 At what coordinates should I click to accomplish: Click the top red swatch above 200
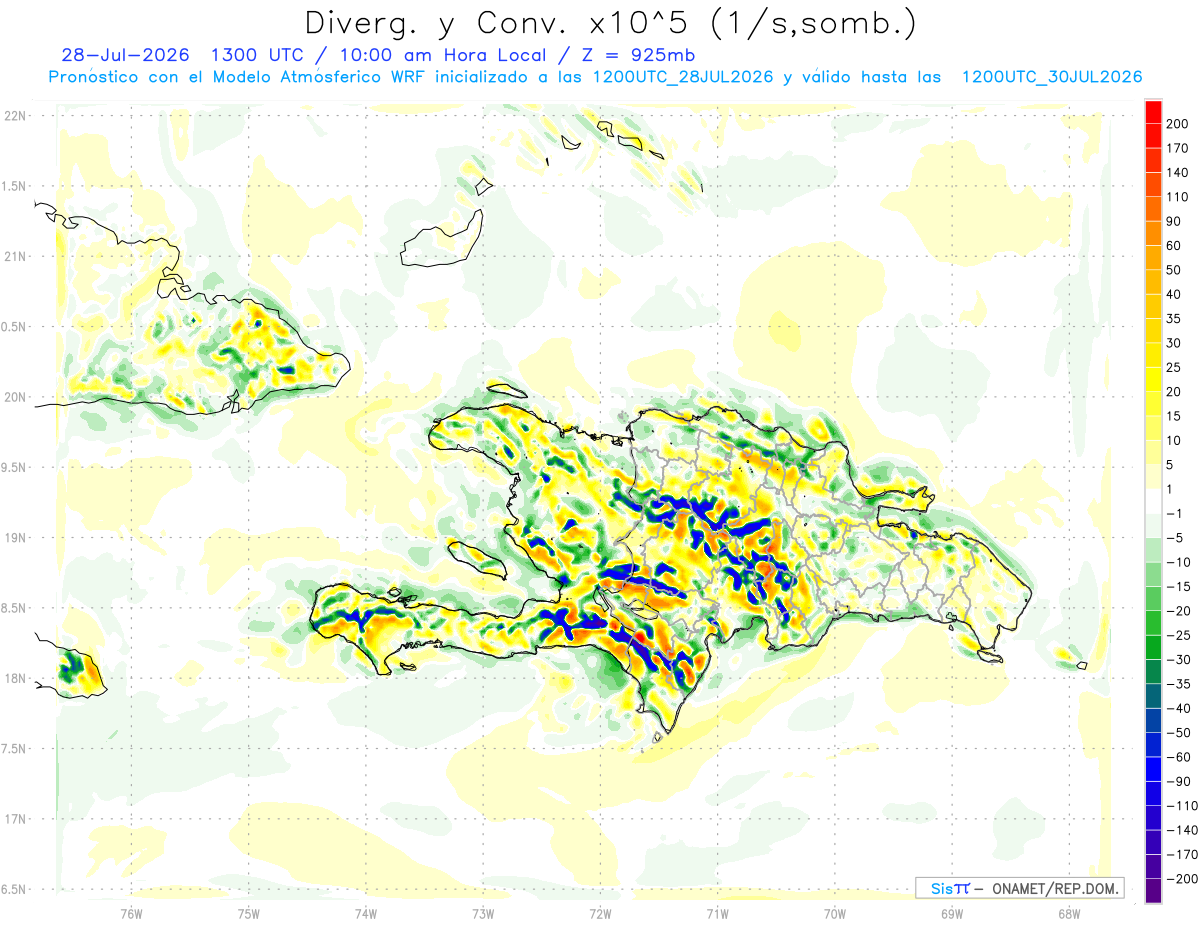pyautogui.click(x=1153, y=112)
